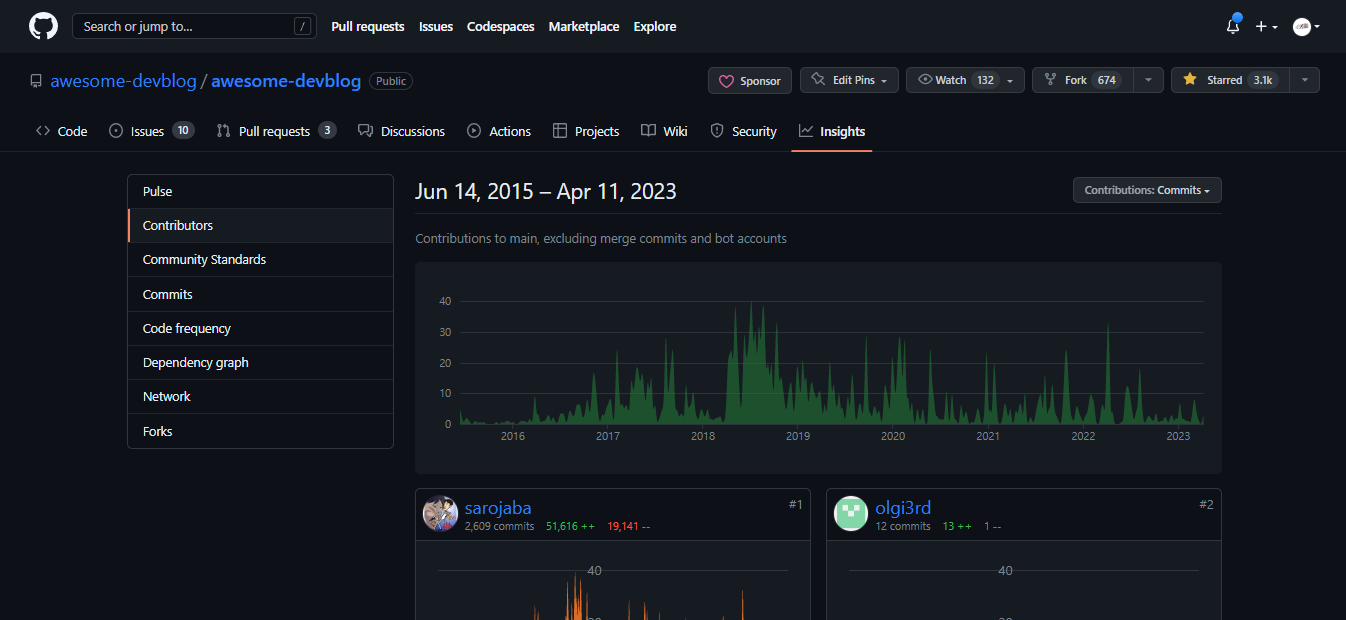Viewport: 1346px width, 620px height.
Task: Open Network in sidebar
Action: (260, 397)
